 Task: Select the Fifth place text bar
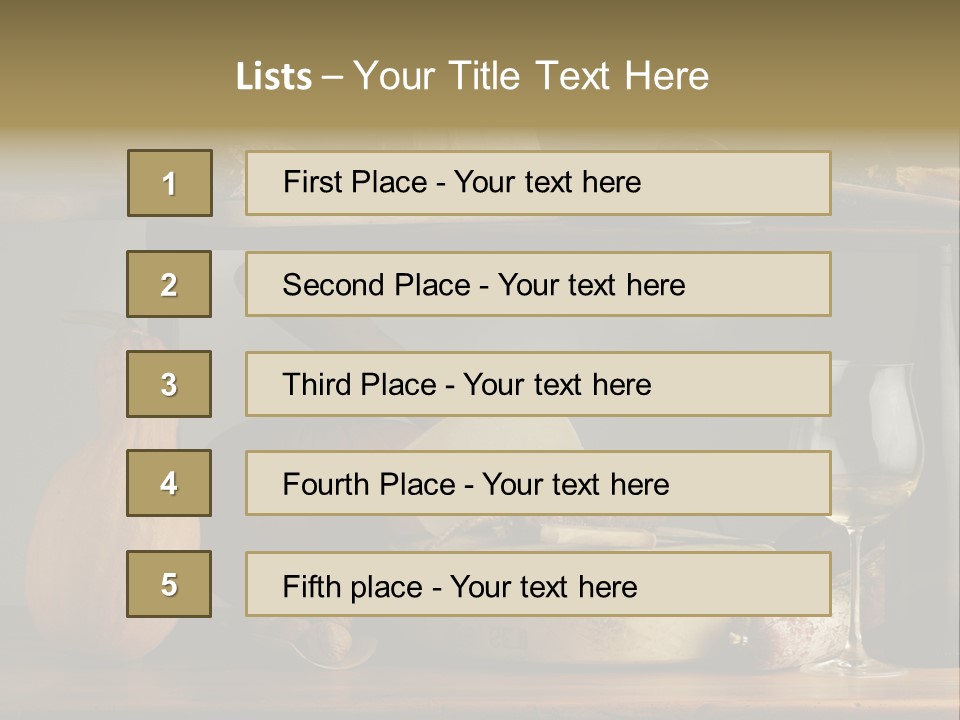pos(538,584)
